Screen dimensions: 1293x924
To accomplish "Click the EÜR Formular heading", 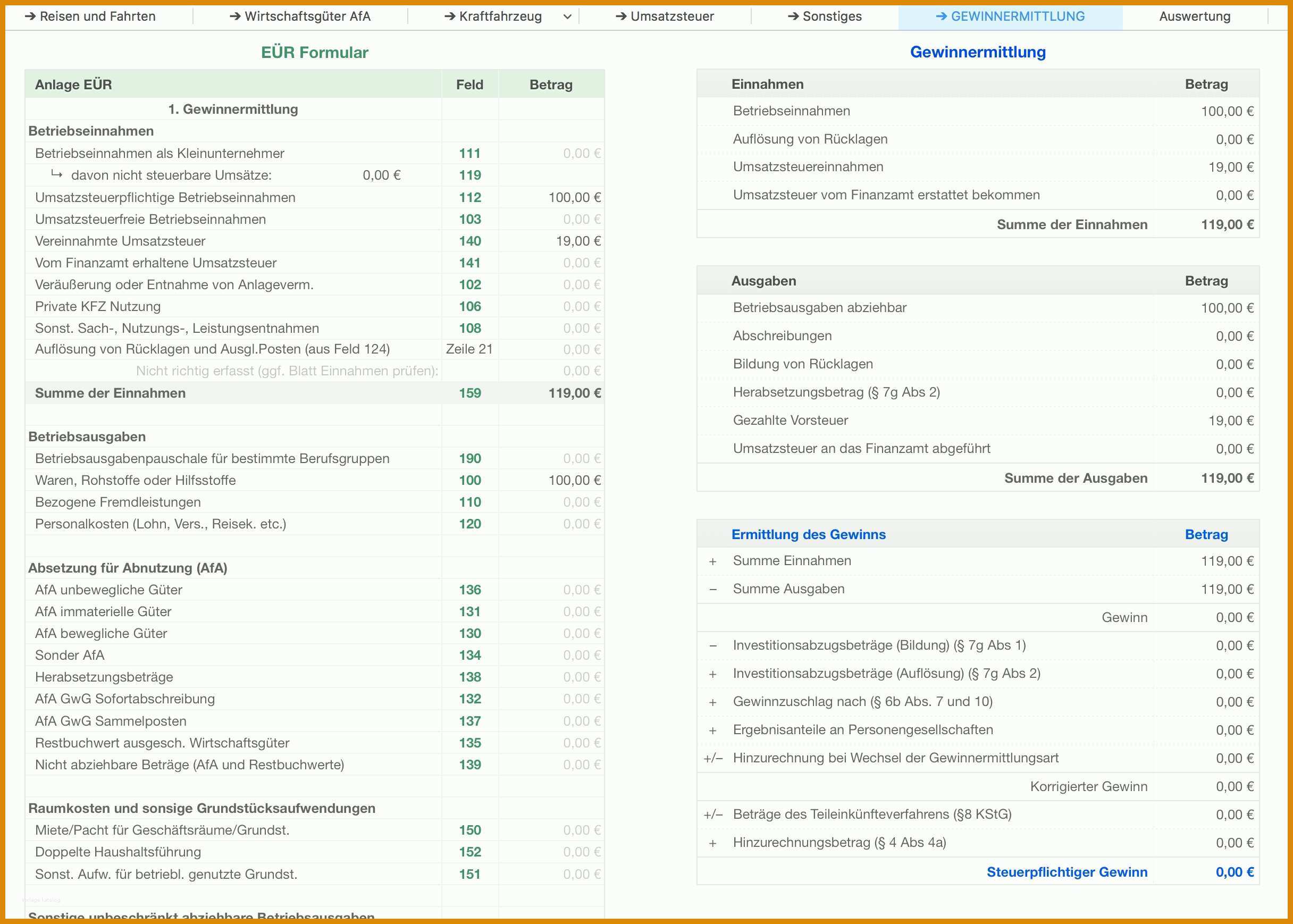I will (x=315, y=52).
